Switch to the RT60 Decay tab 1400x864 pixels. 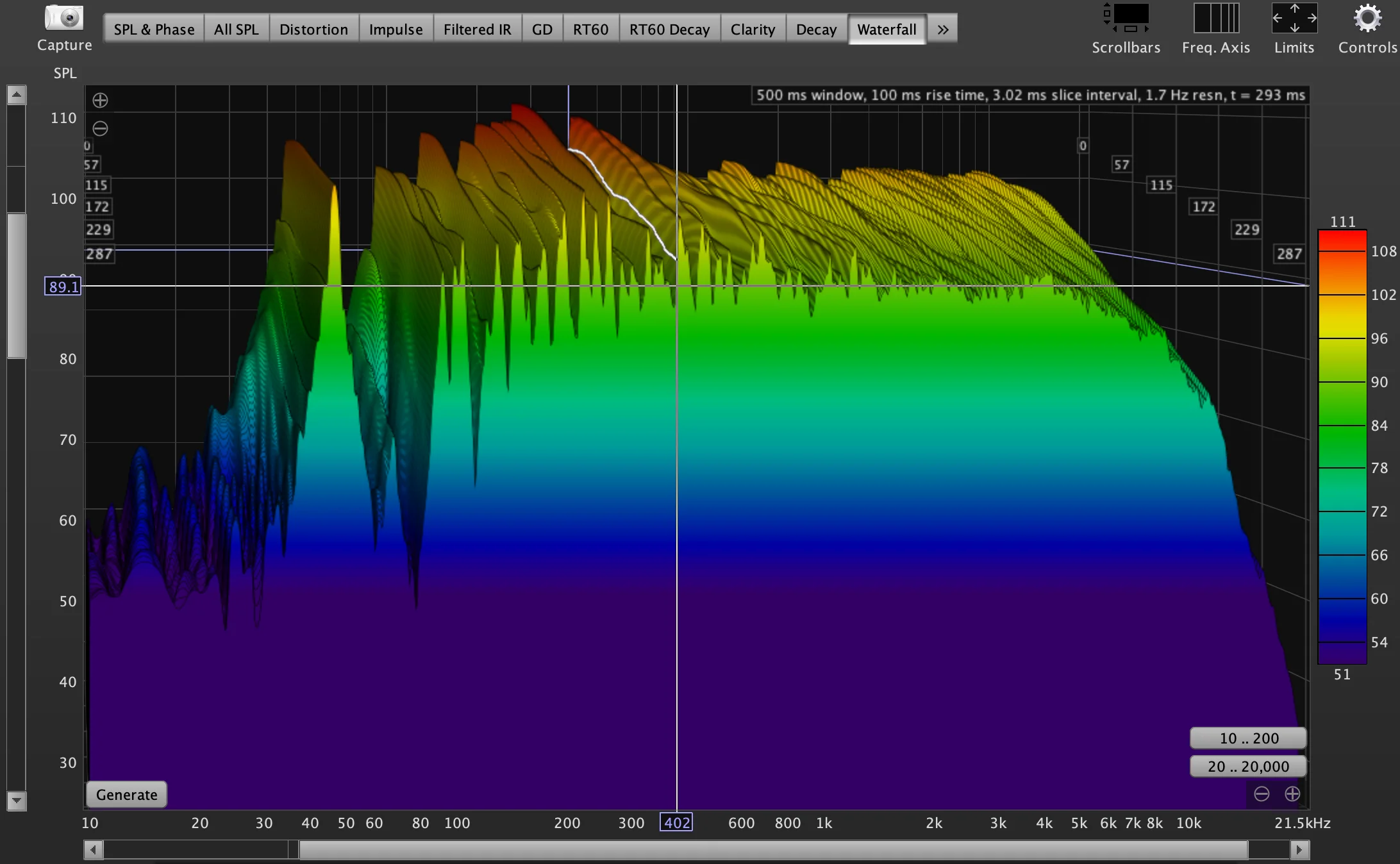pos(670,29)
